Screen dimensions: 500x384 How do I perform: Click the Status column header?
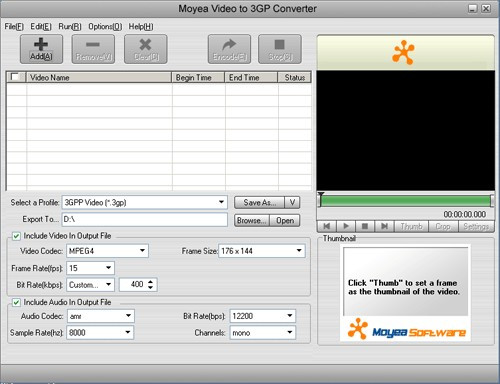(x=295, y=77)
